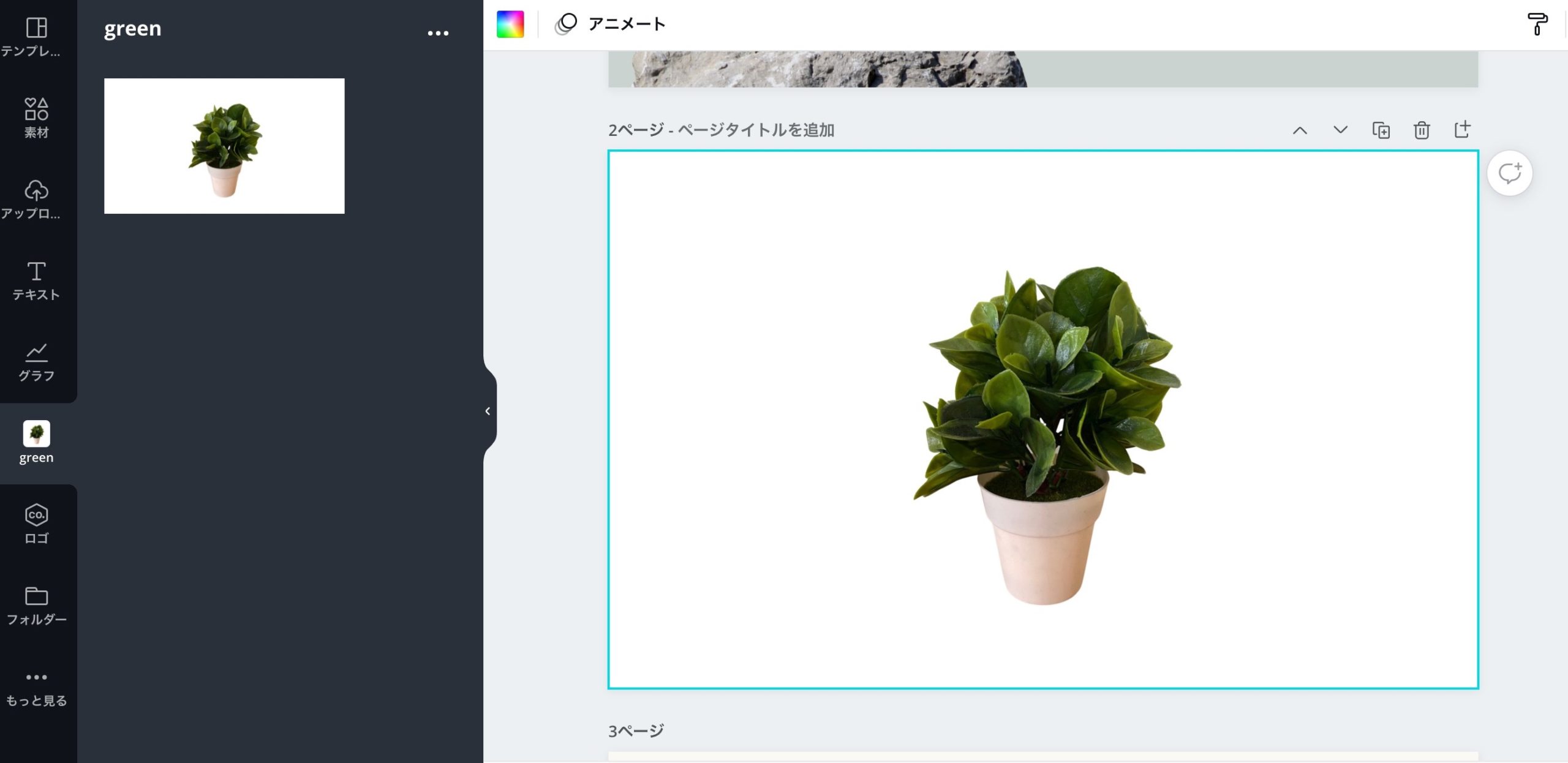Open the グラフ charts panel
This screenshot has height=763, width=1568.
pos(36,362)
